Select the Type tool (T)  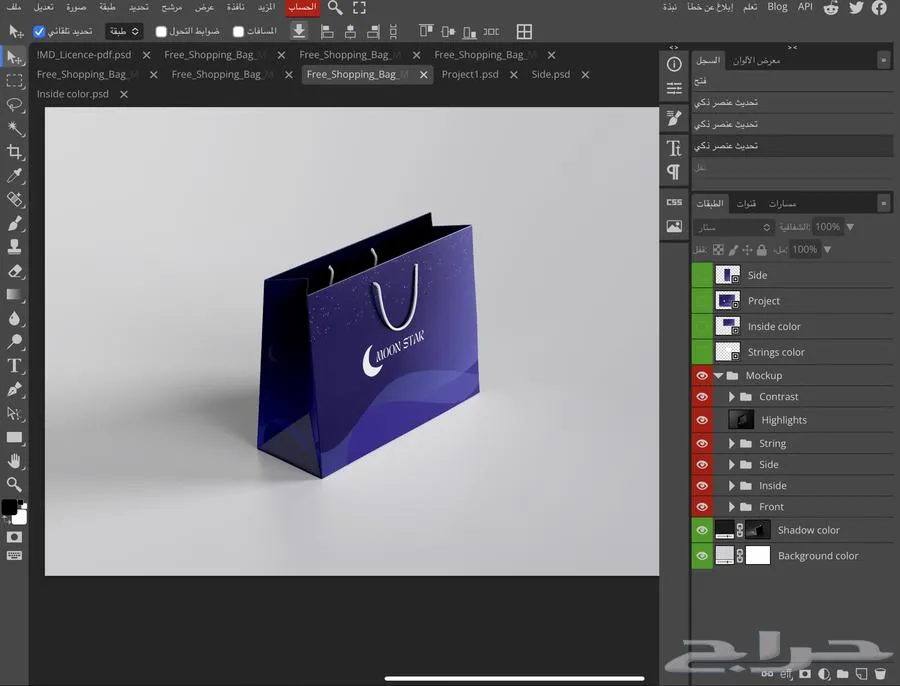14,366
